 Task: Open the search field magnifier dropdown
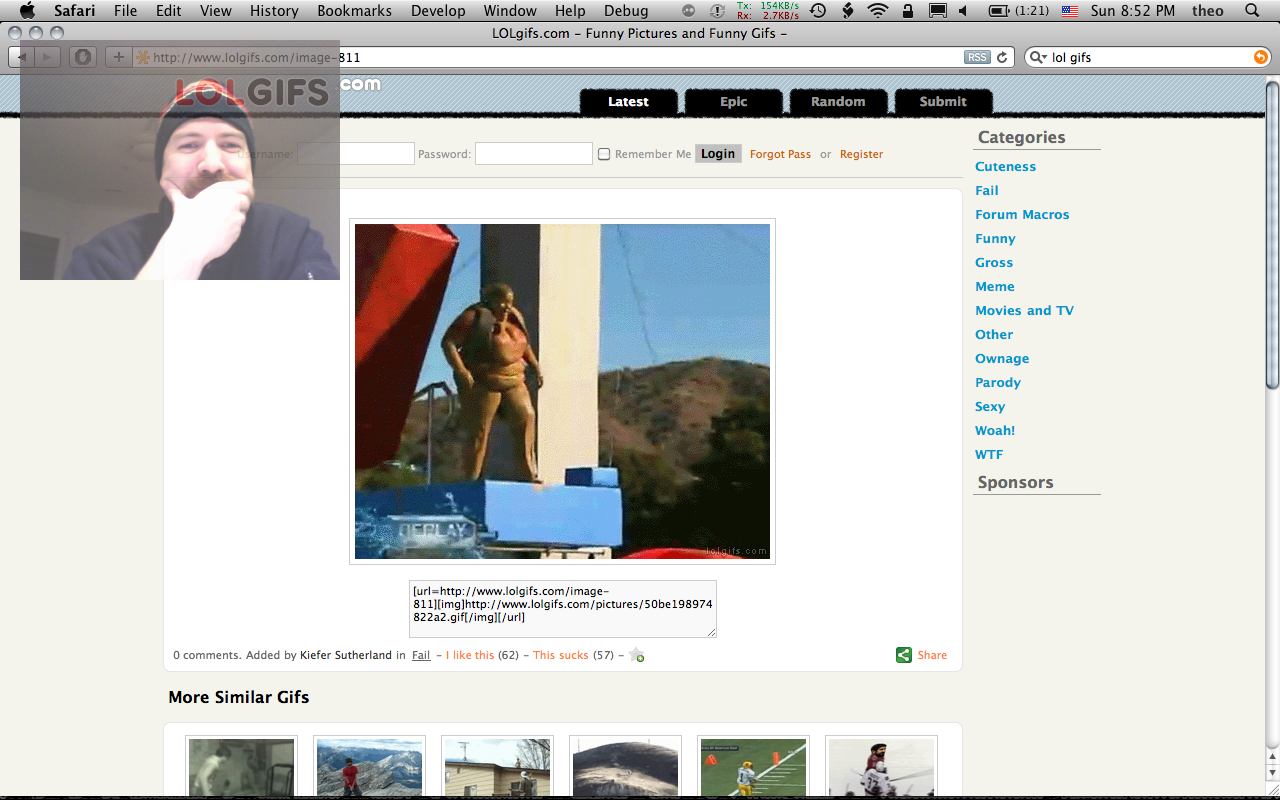[1039, 58]
